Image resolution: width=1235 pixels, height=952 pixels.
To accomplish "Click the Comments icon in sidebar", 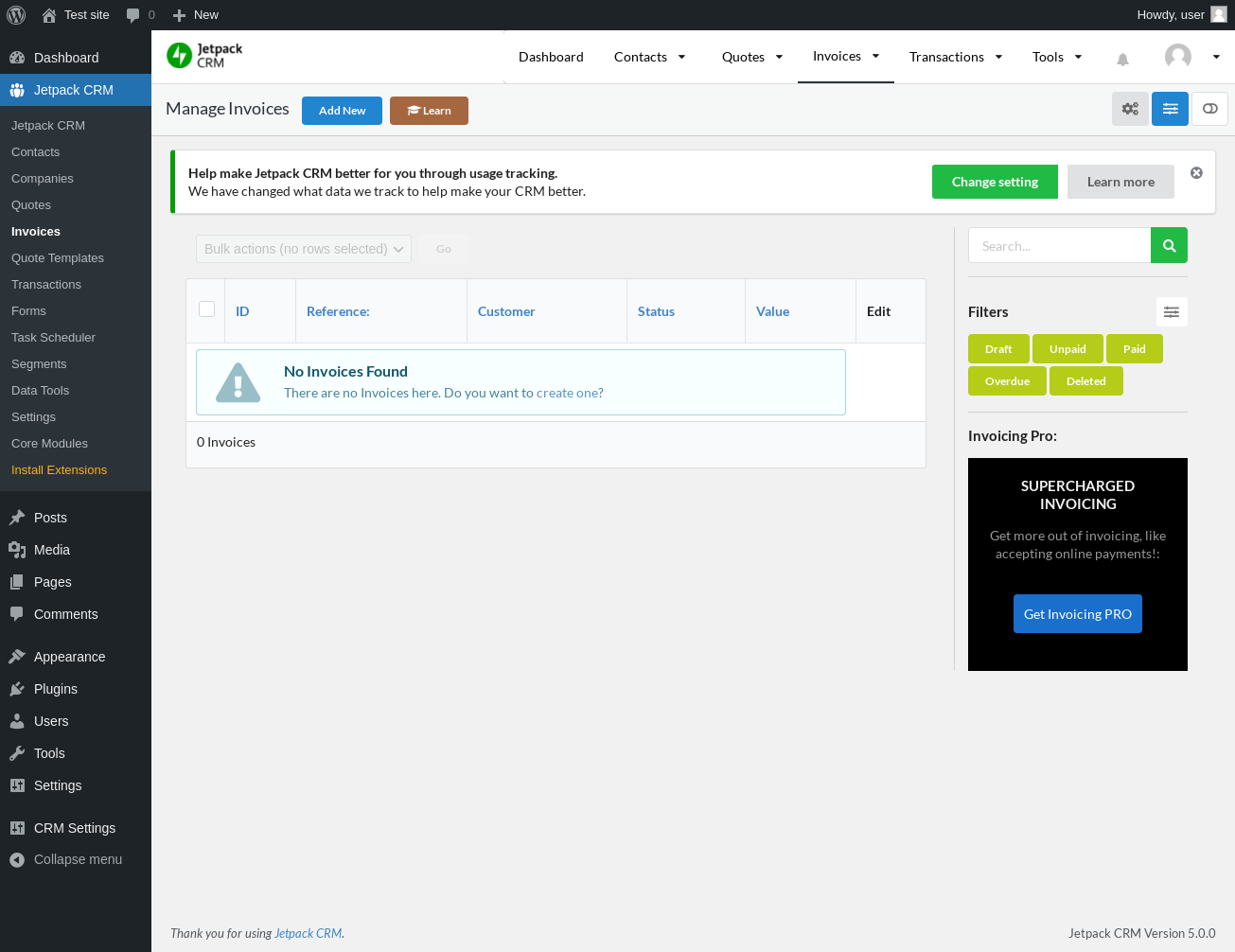I will coord(17,614).
